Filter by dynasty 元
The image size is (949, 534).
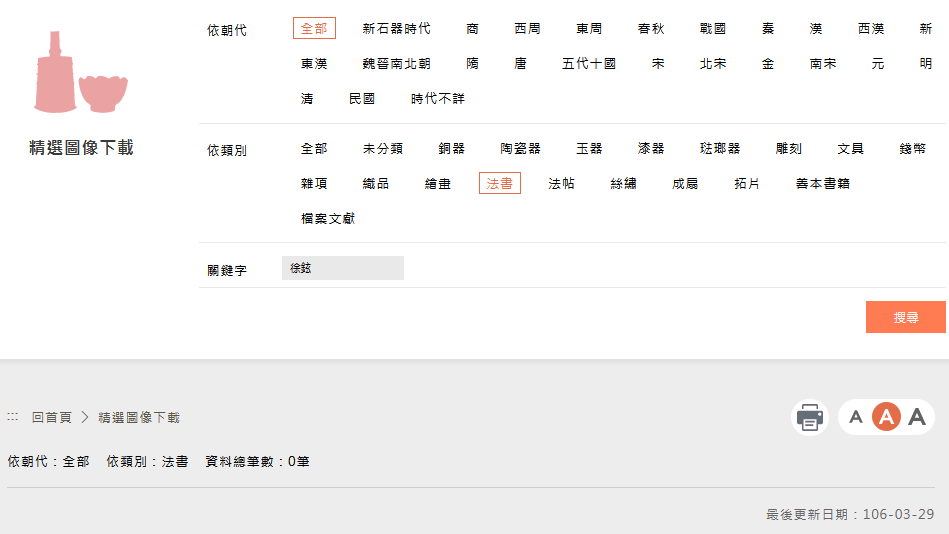pyautogui.click(x=878, y=64)
